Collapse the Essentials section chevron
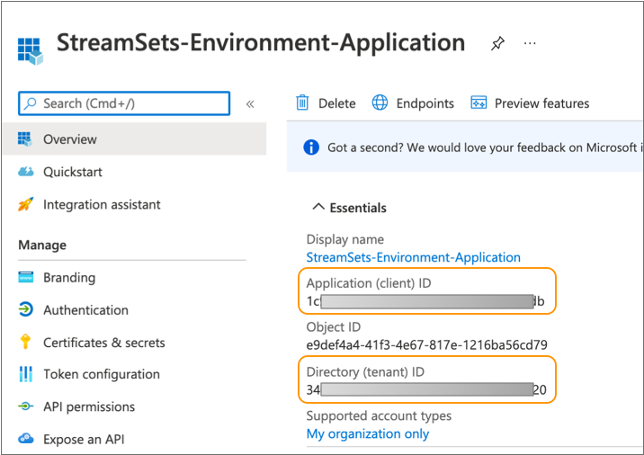The height and width of the screenshot is (455, 644). 318,207
